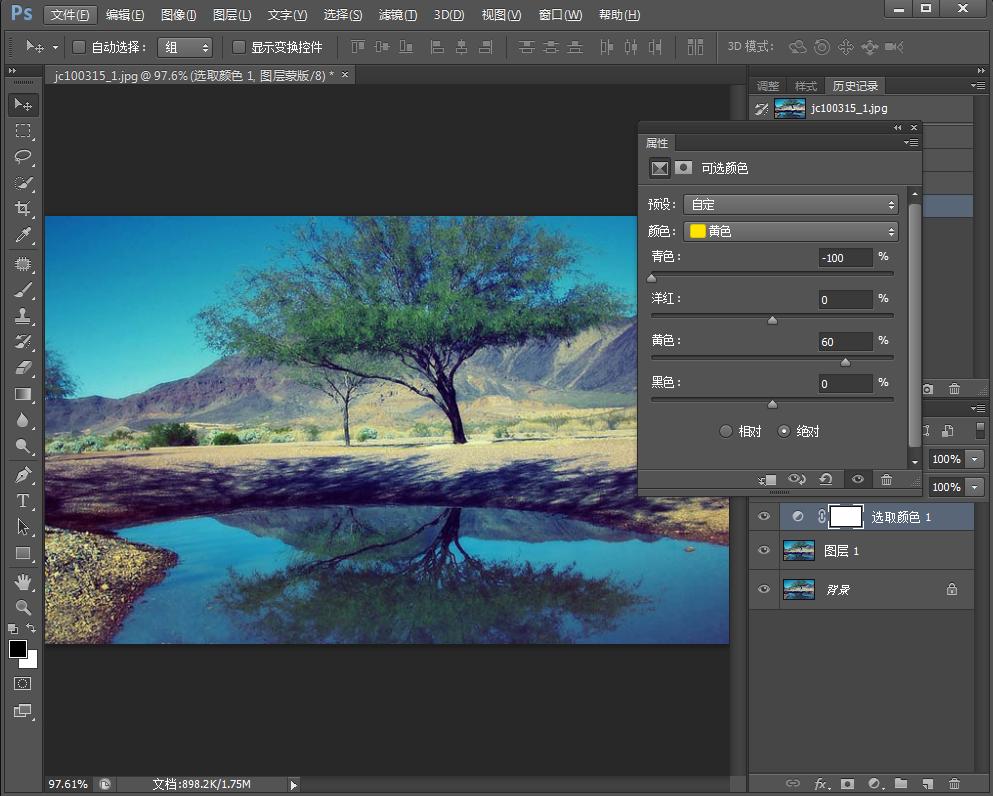Select the Zoom tool
Image resolution: width=993 pixels, height=796 pixels.
point(23,607)
